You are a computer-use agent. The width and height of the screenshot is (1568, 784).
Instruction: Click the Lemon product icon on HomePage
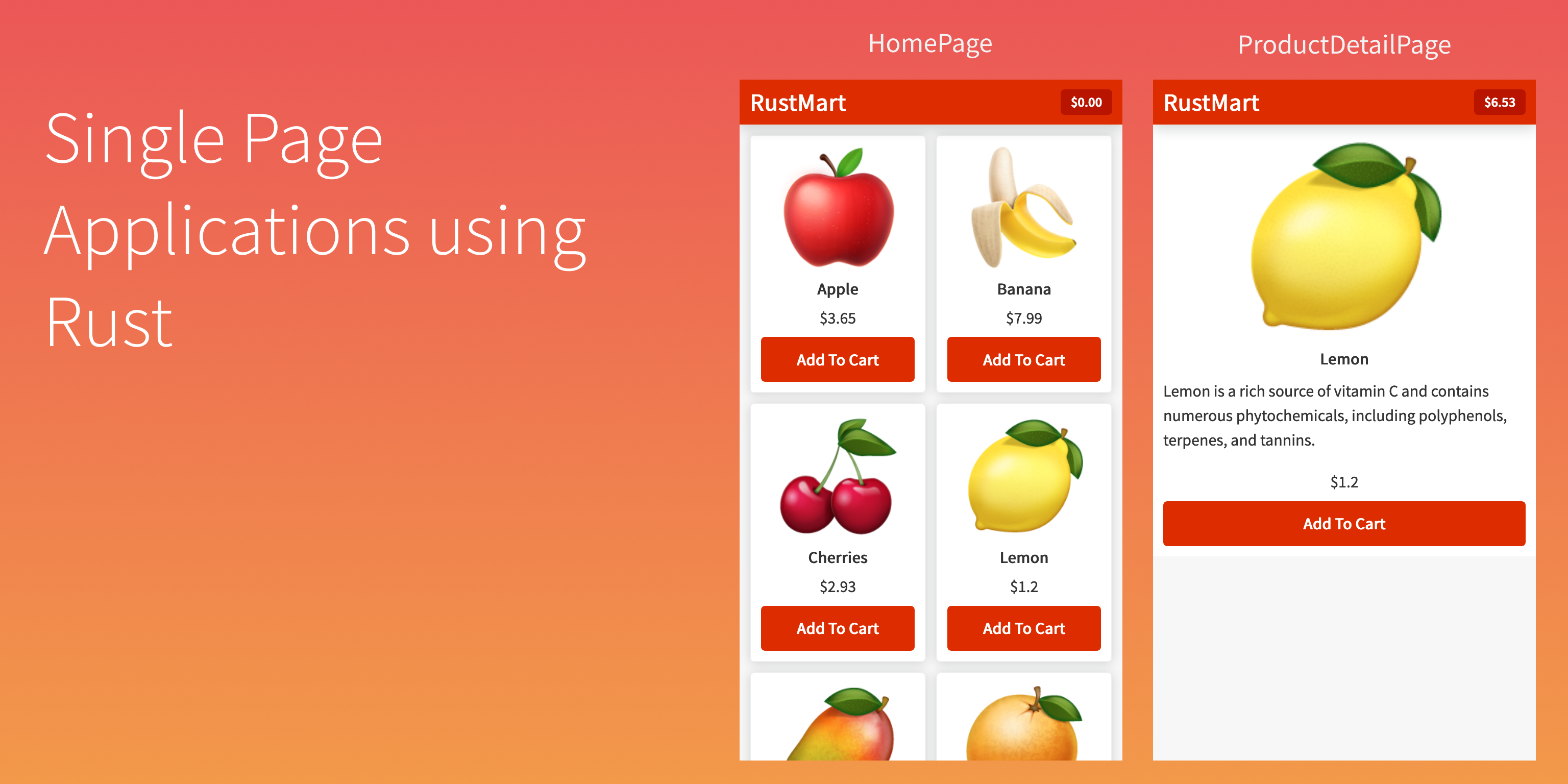coord(1023,480)
